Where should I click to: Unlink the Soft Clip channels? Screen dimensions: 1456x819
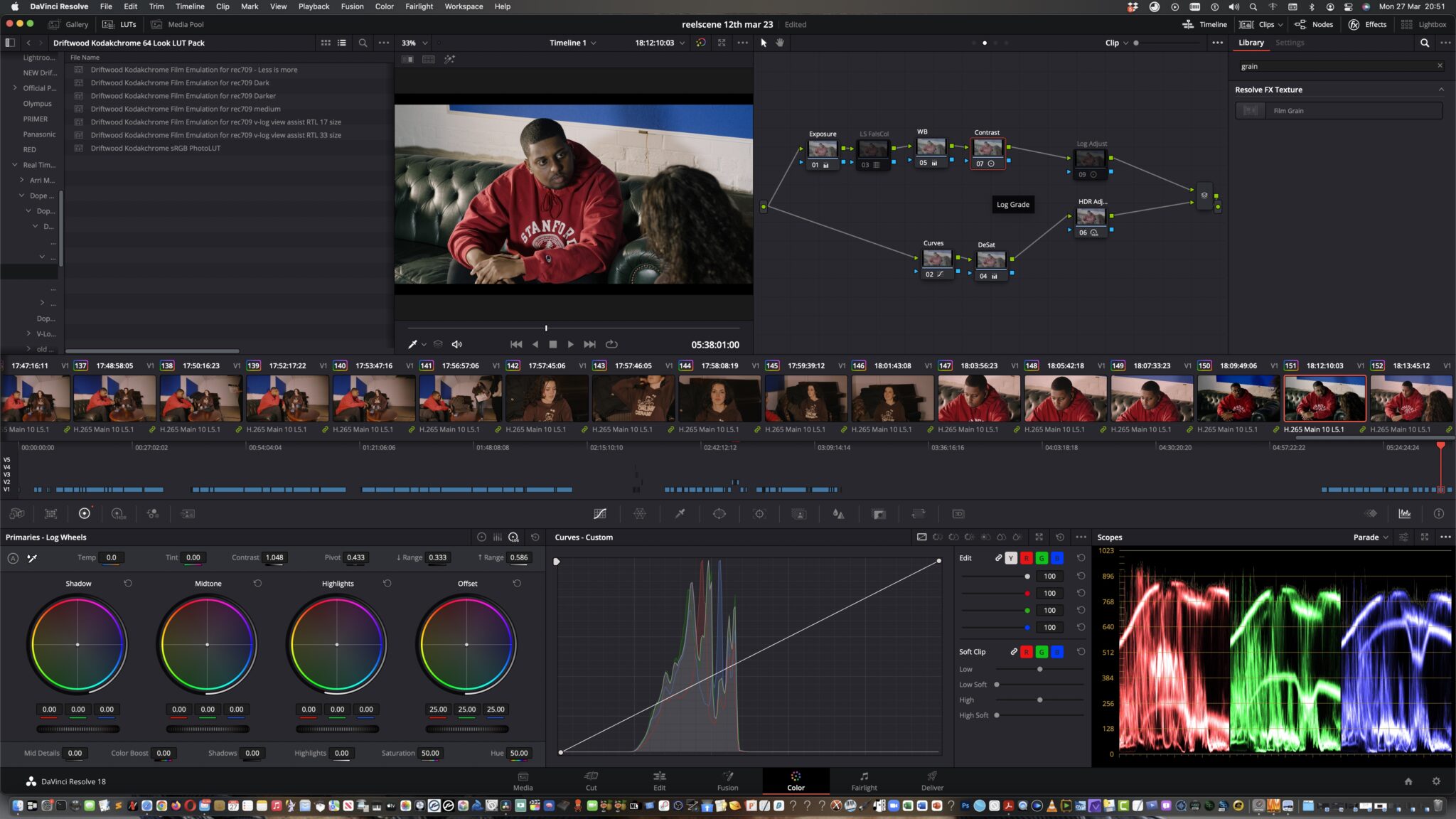tap(1015, 651)
